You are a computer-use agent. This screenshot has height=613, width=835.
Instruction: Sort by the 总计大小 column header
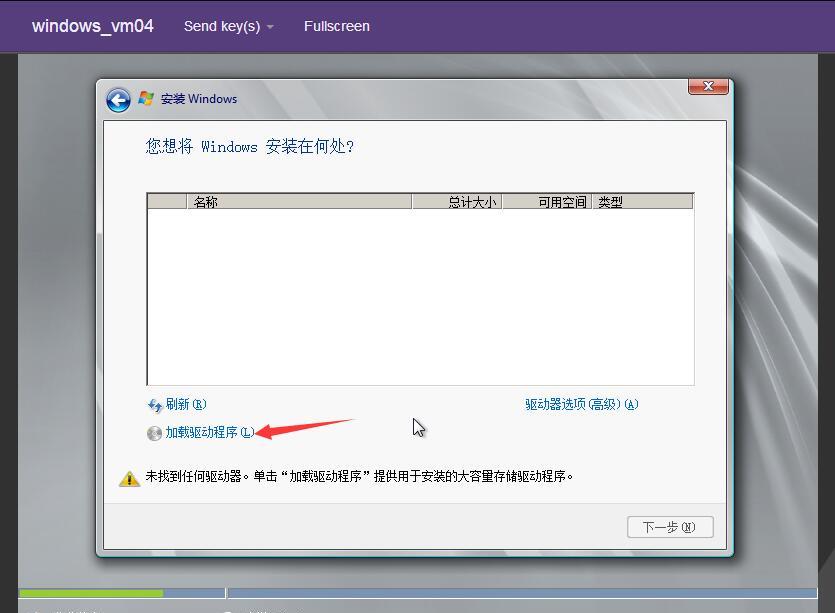[457, 202]
